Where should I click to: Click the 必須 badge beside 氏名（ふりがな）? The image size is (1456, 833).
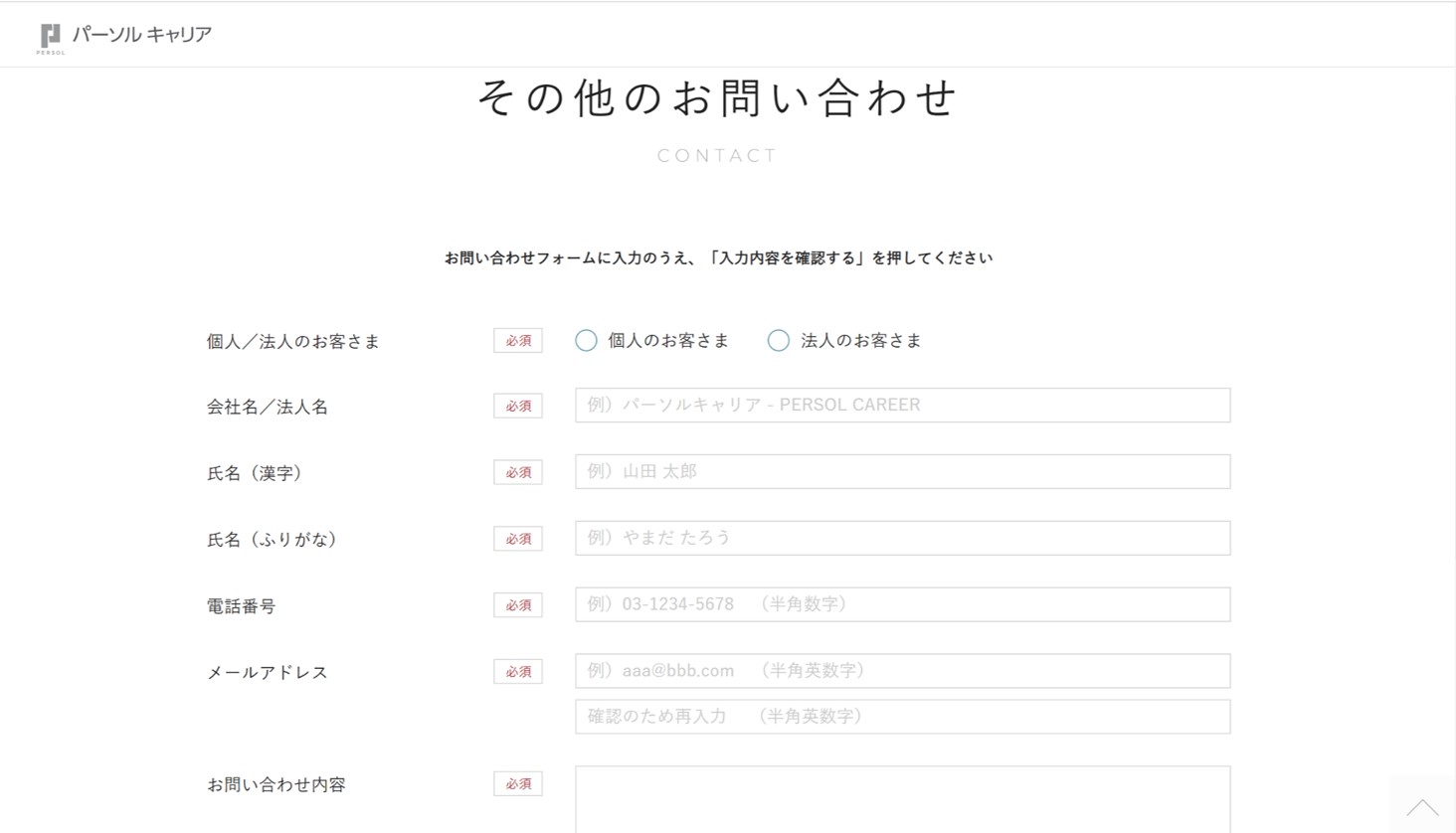coord(518,538)
